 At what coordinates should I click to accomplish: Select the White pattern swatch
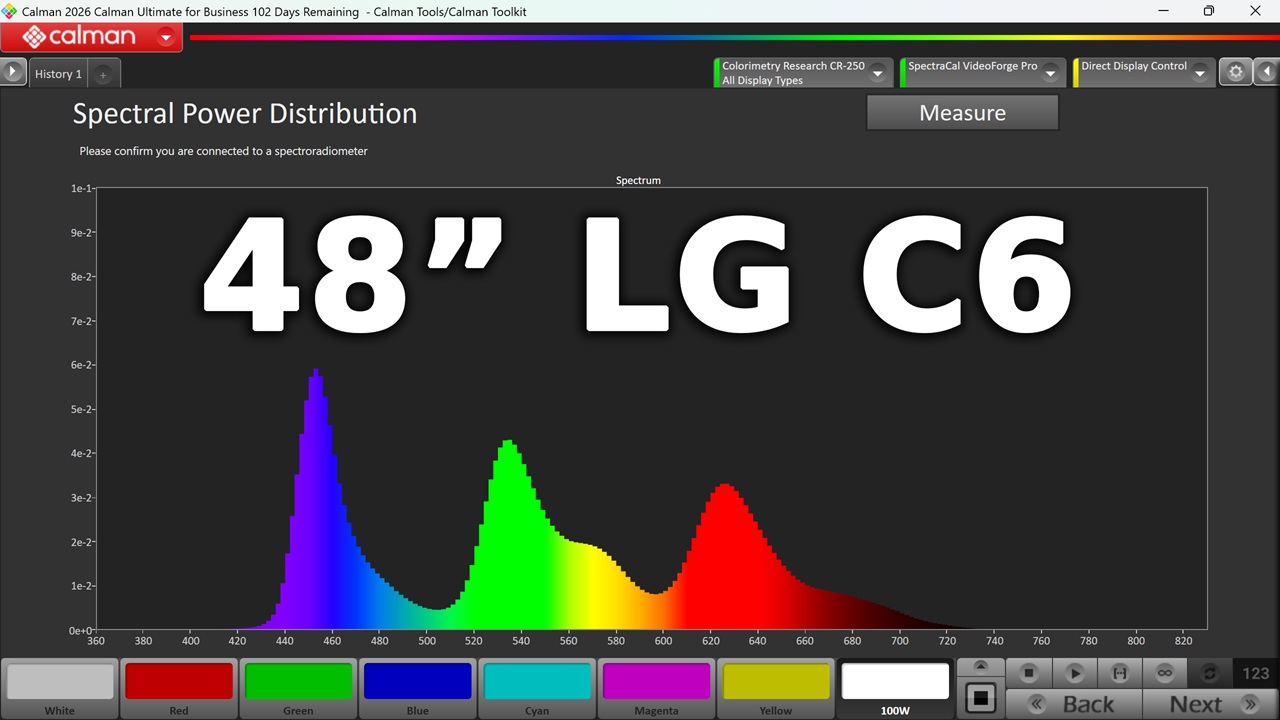tap(60, 689)
